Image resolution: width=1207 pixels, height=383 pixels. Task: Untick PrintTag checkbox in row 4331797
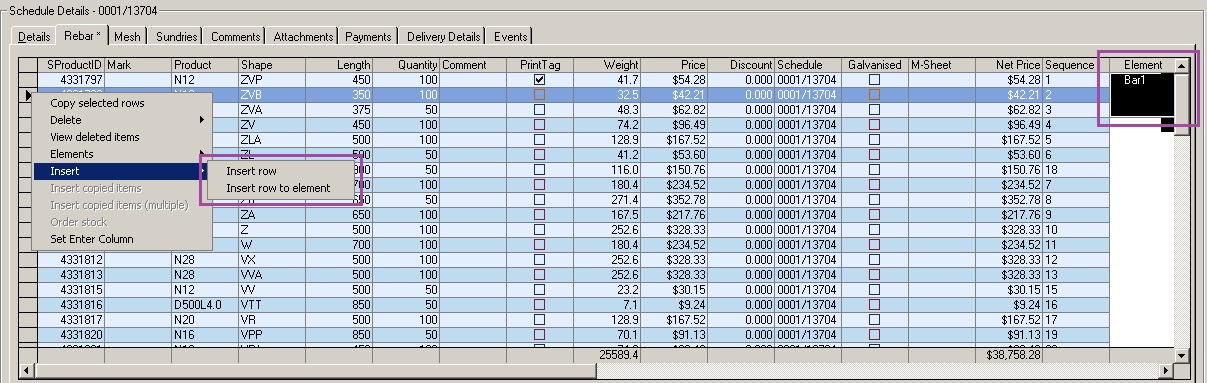point(540,79)
